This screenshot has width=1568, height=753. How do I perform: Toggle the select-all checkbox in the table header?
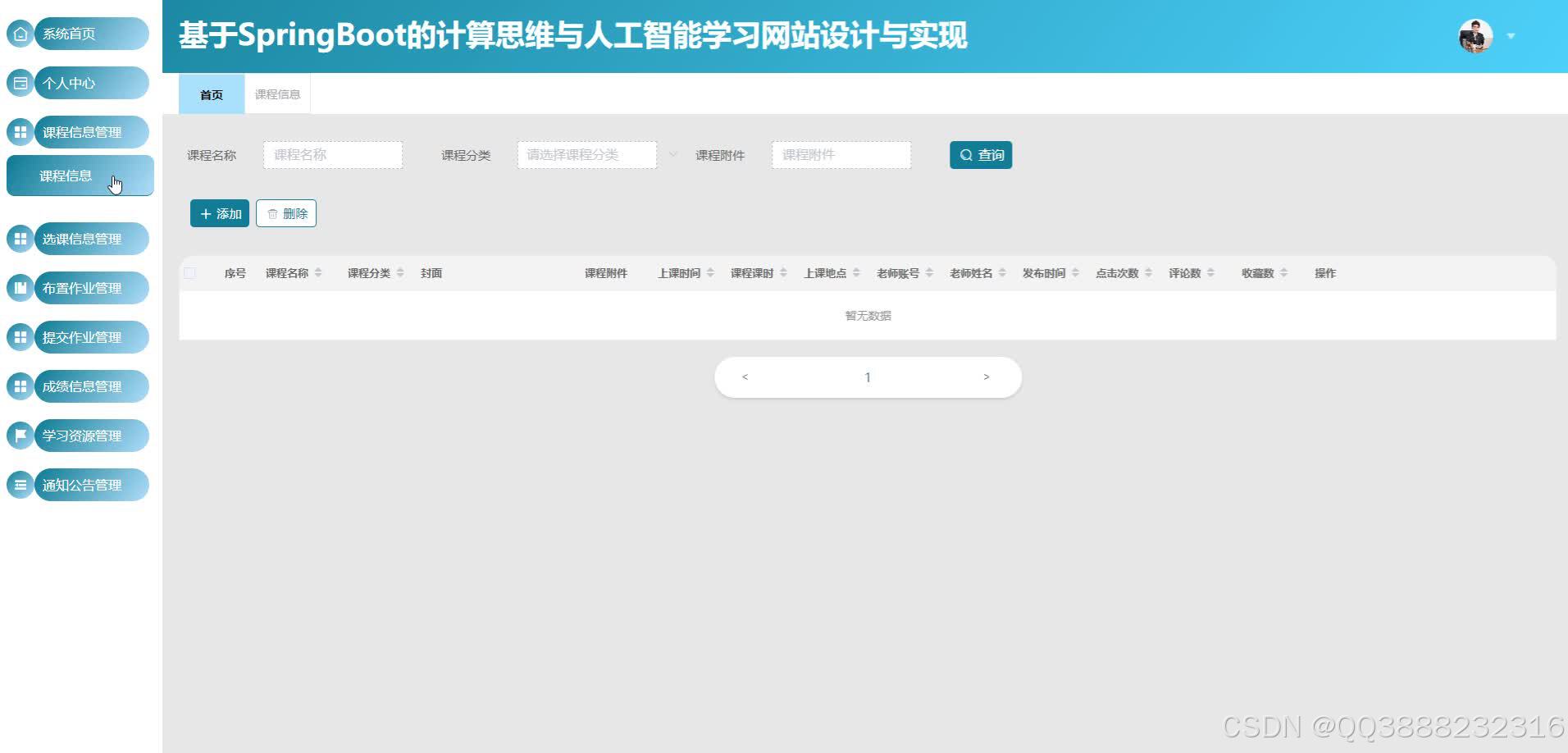[x=189, y=272]
